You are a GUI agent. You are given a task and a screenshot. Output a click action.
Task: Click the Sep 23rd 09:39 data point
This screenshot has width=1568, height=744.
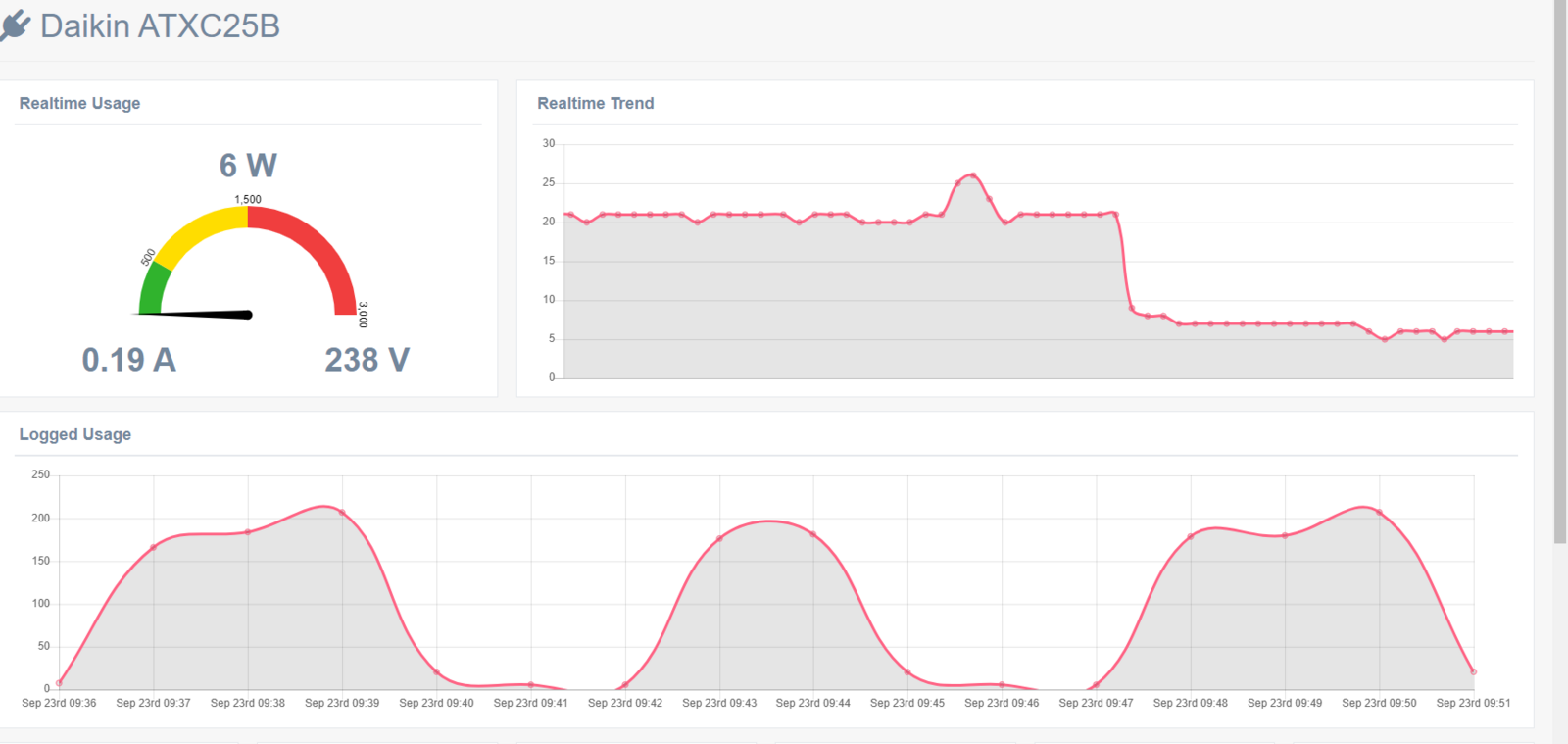tap(342, 512)
